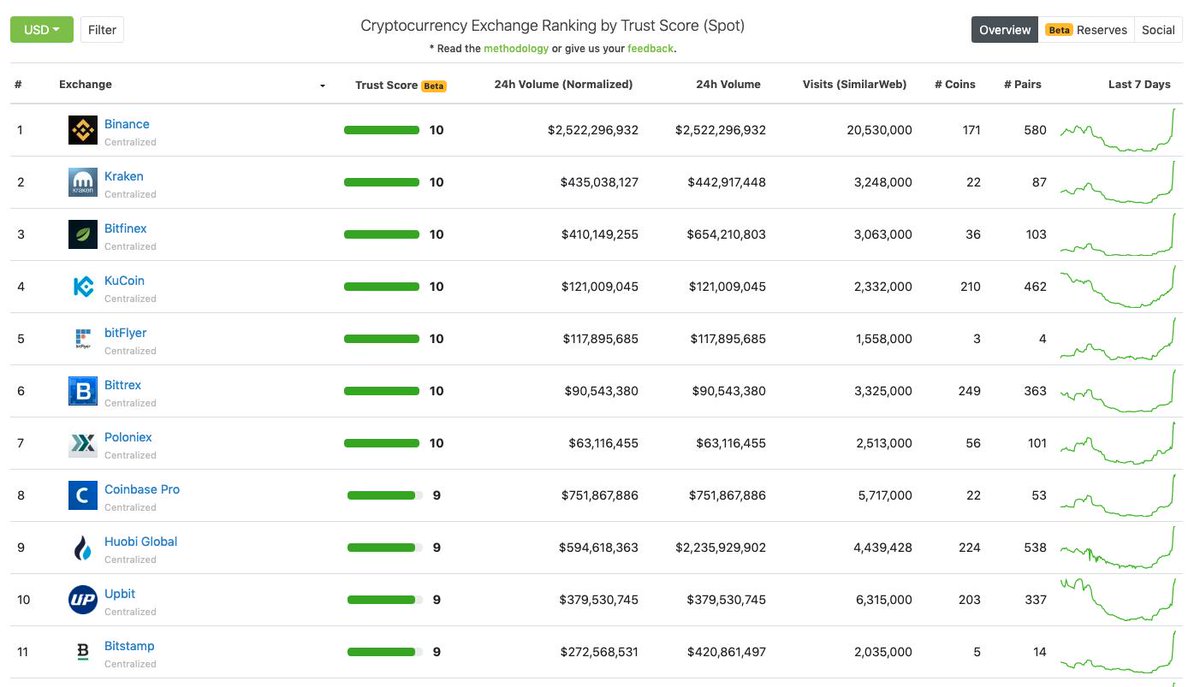Viewport: 1200px width, 687px height.
Task: Click the Last 7 Days column header
Action: tap(1139, 85)
